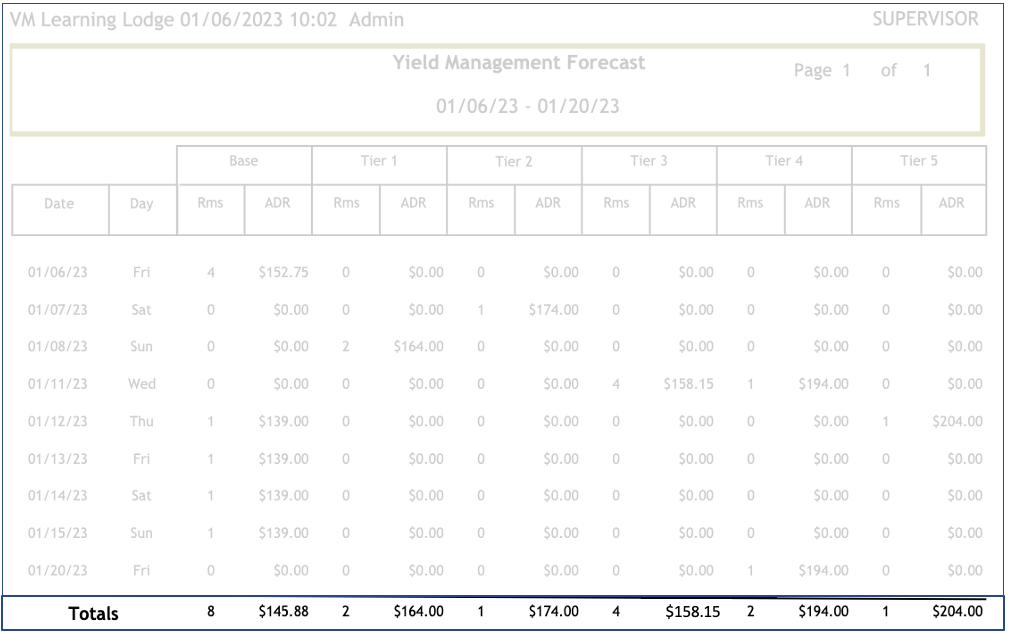Select the 01/11/23 date cell
Image resolution: width=1009 pixels, height=634 pixels.
point(58,384)
